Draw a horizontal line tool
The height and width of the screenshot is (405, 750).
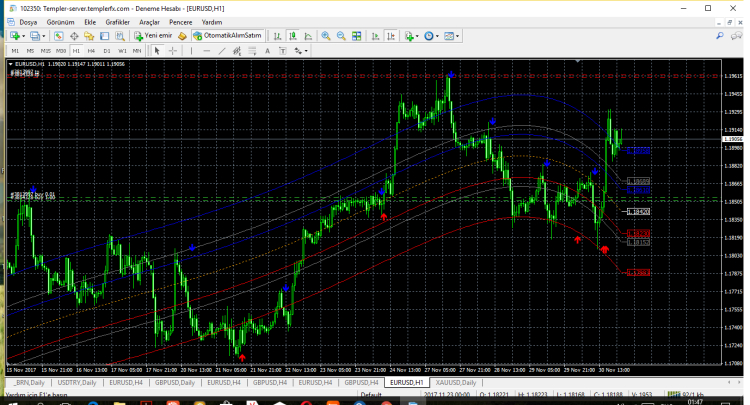207,51
